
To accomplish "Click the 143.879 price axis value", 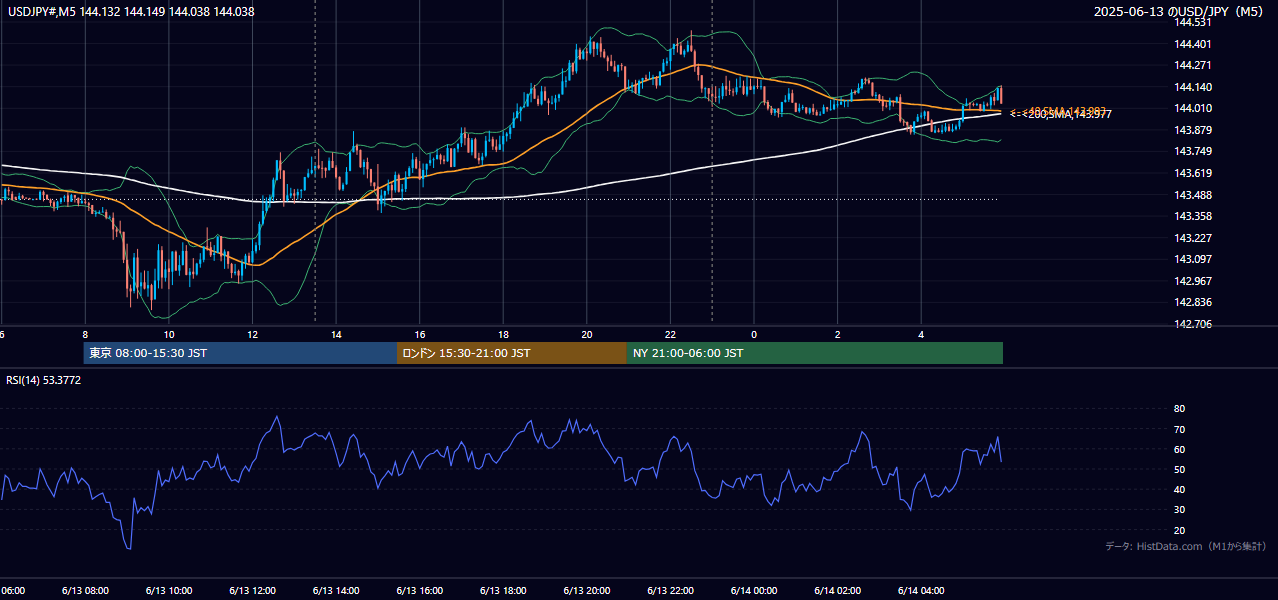I will point(1192,130).
